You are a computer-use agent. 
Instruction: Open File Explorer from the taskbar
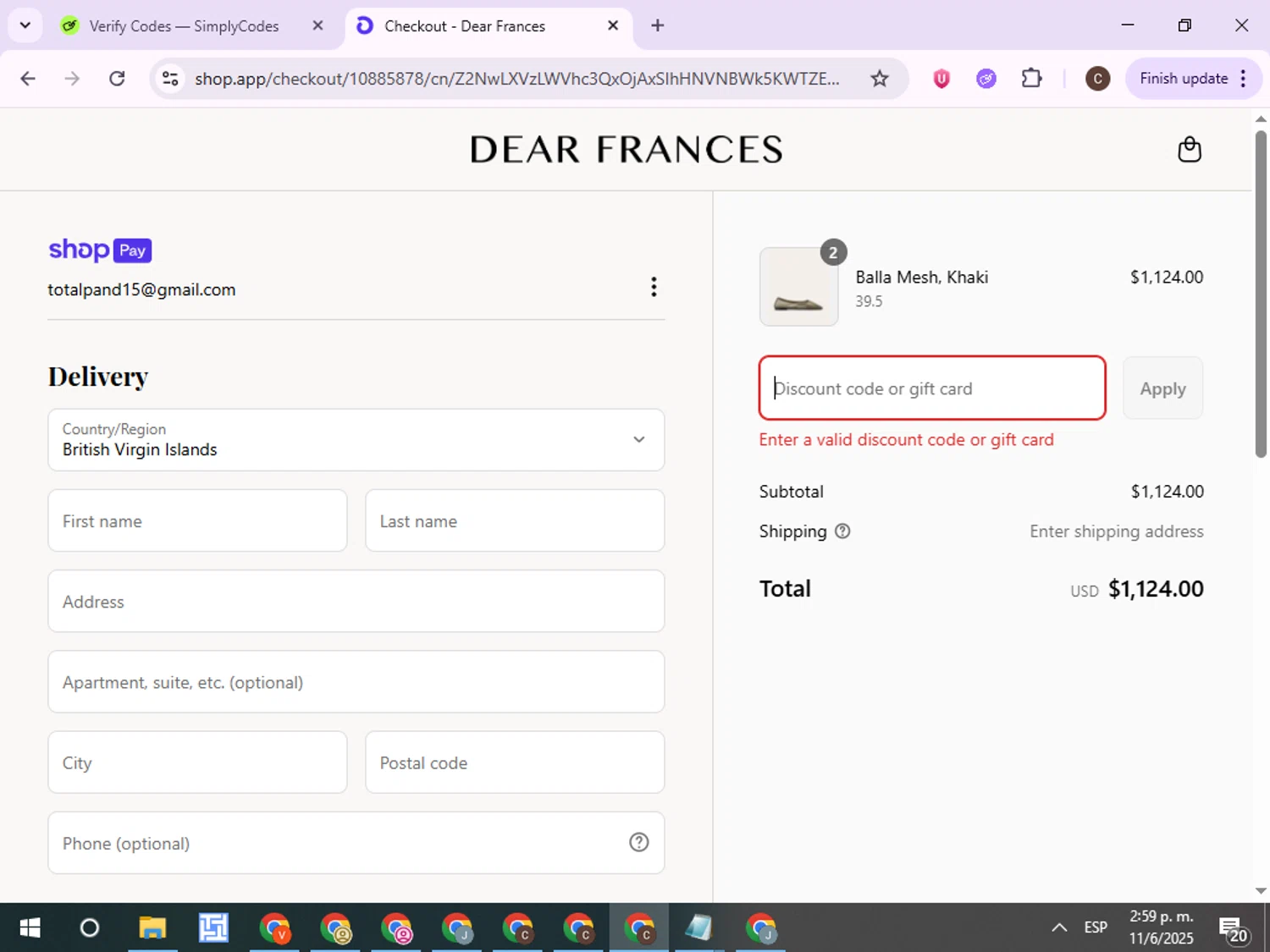pos(152,928)
